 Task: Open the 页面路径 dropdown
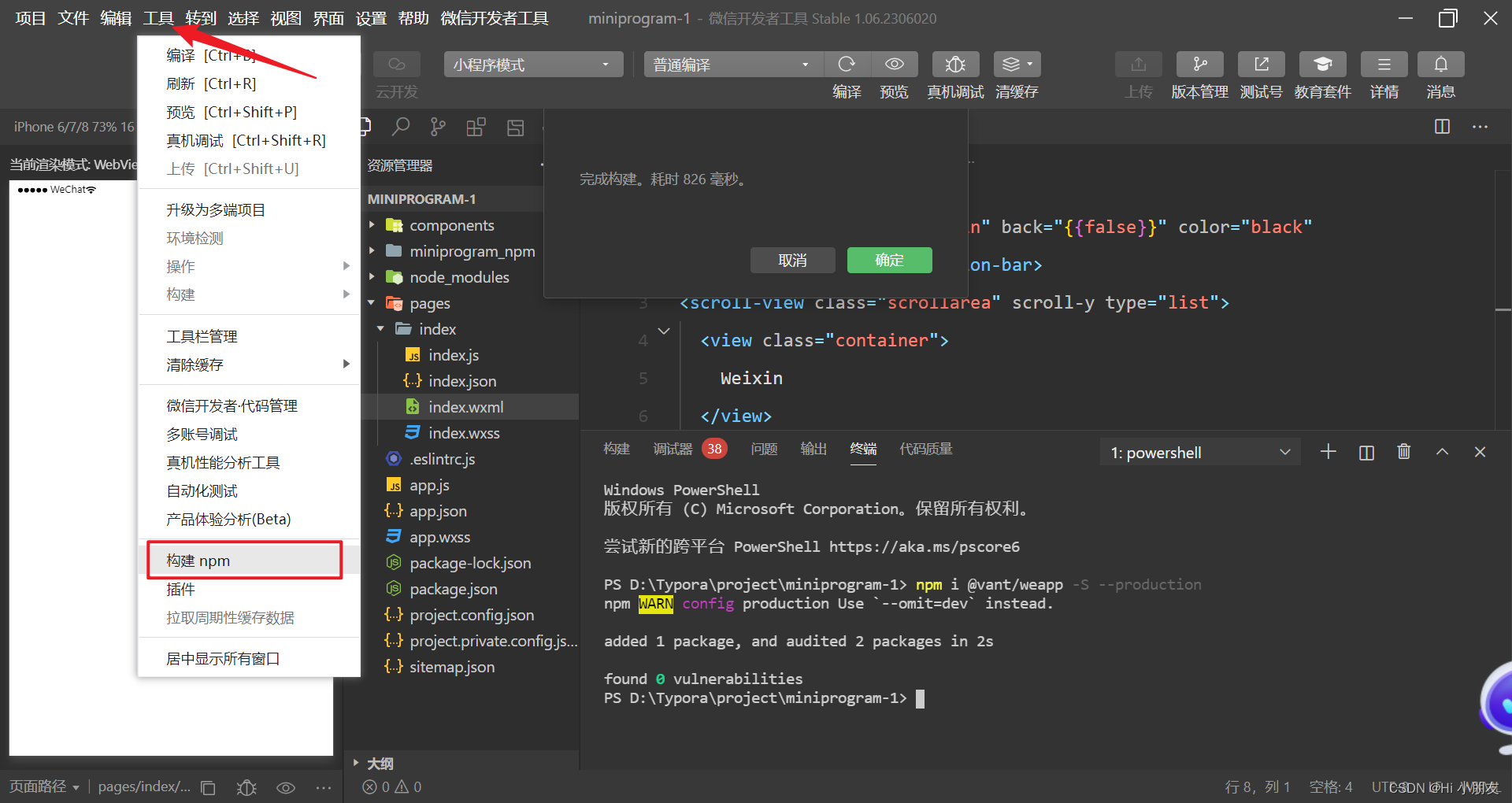pyautogui.click(x=44, y=787)
